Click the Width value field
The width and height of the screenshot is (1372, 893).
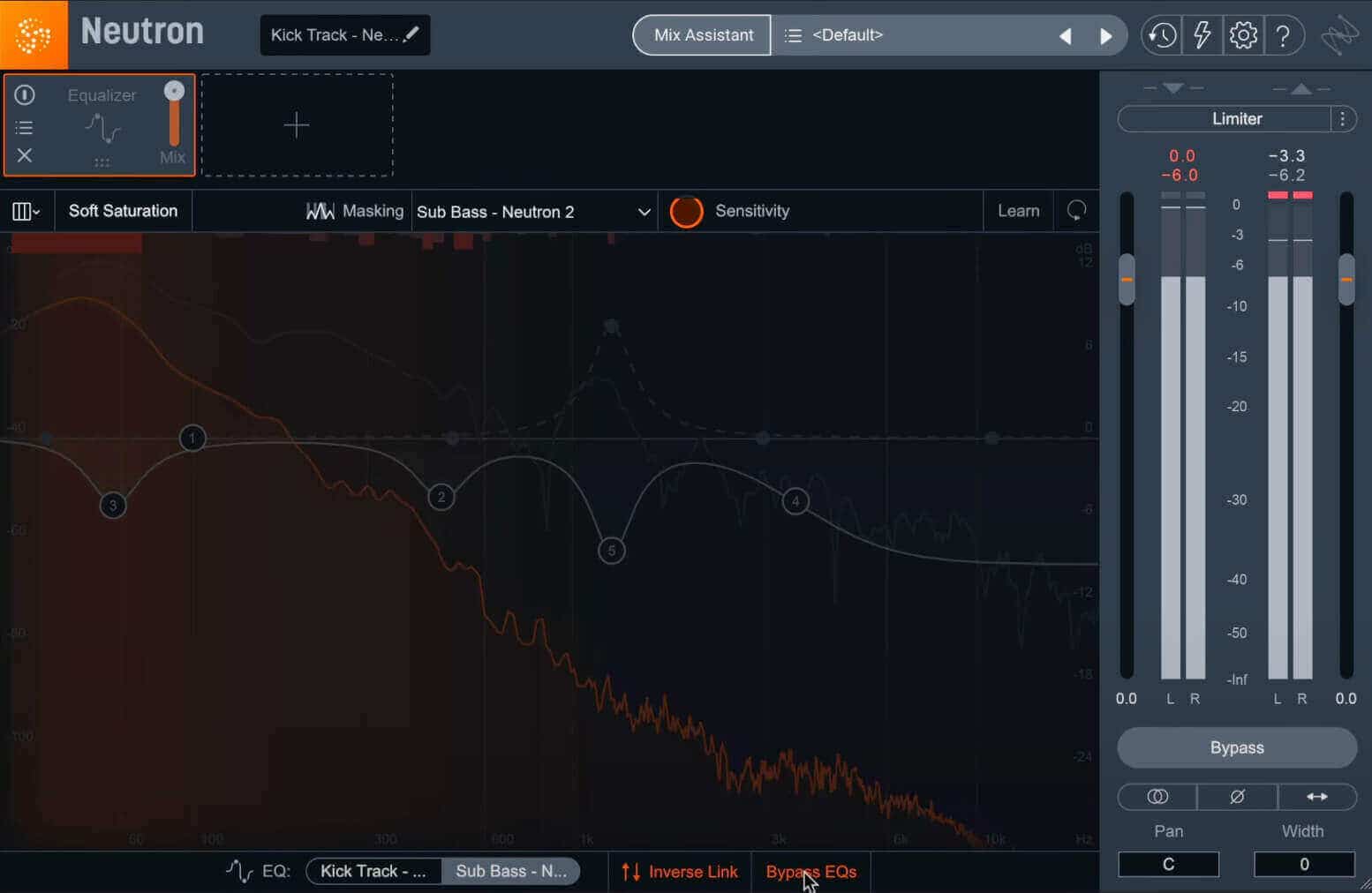(1304, 865)
